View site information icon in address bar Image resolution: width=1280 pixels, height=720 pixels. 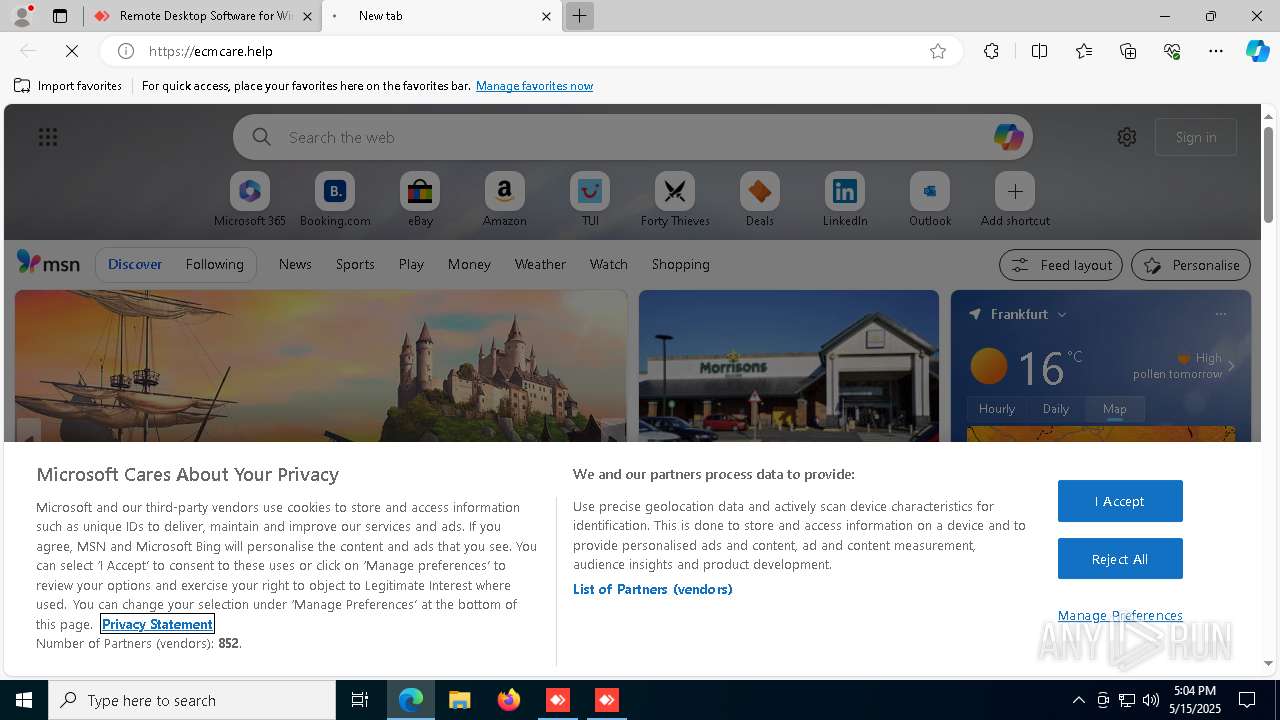[x=126, y=51]
